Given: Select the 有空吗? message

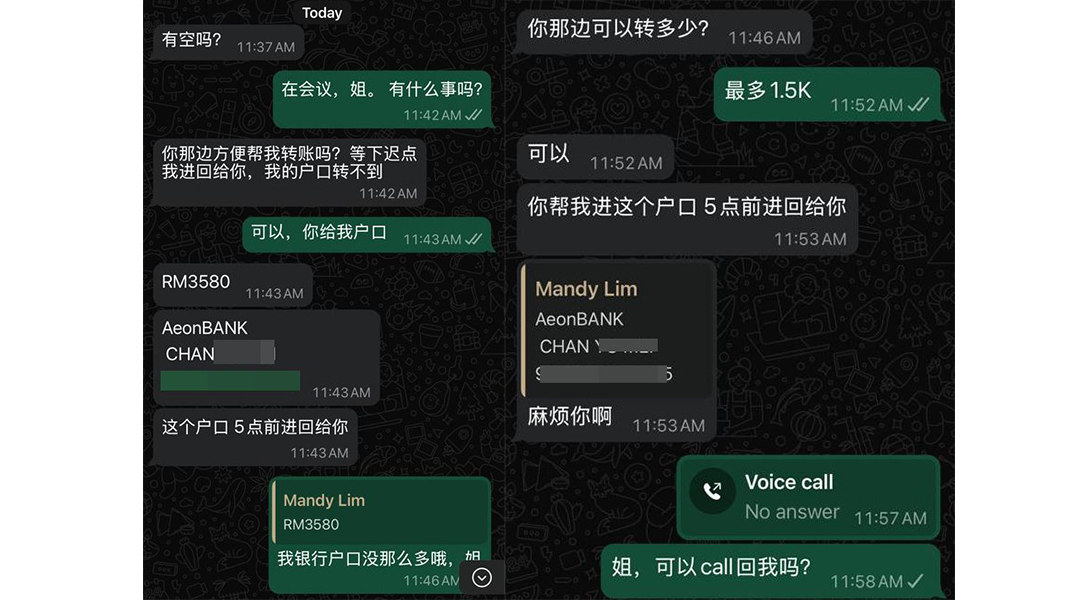Looking at the screenshot, I should click(x=228, y=43).
